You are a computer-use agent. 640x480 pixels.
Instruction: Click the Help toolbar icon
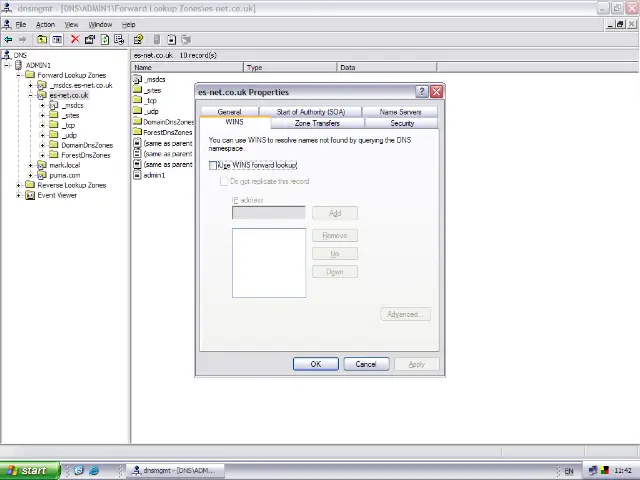click(138, 40)
